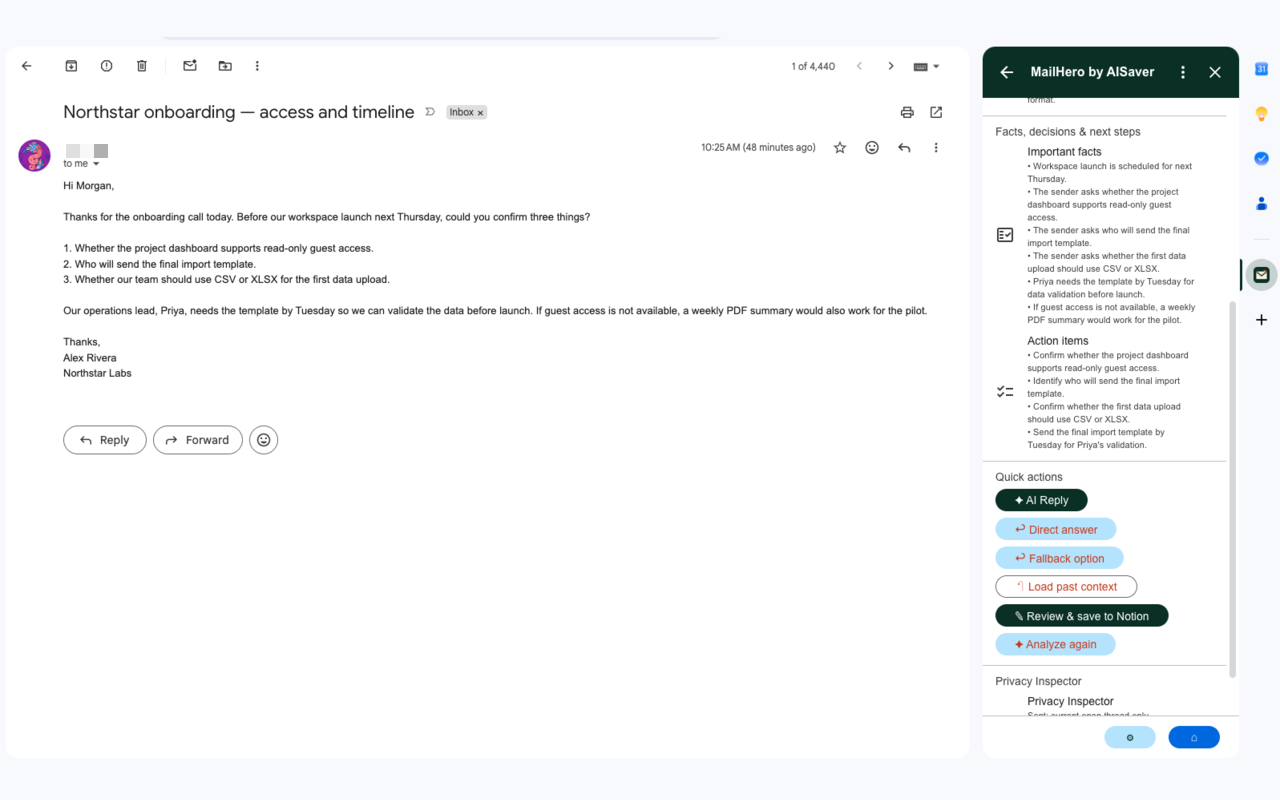Open Google Keep in the side panel
Image resolution: width=1280 pixels, height=800 pixels.
1261,114
